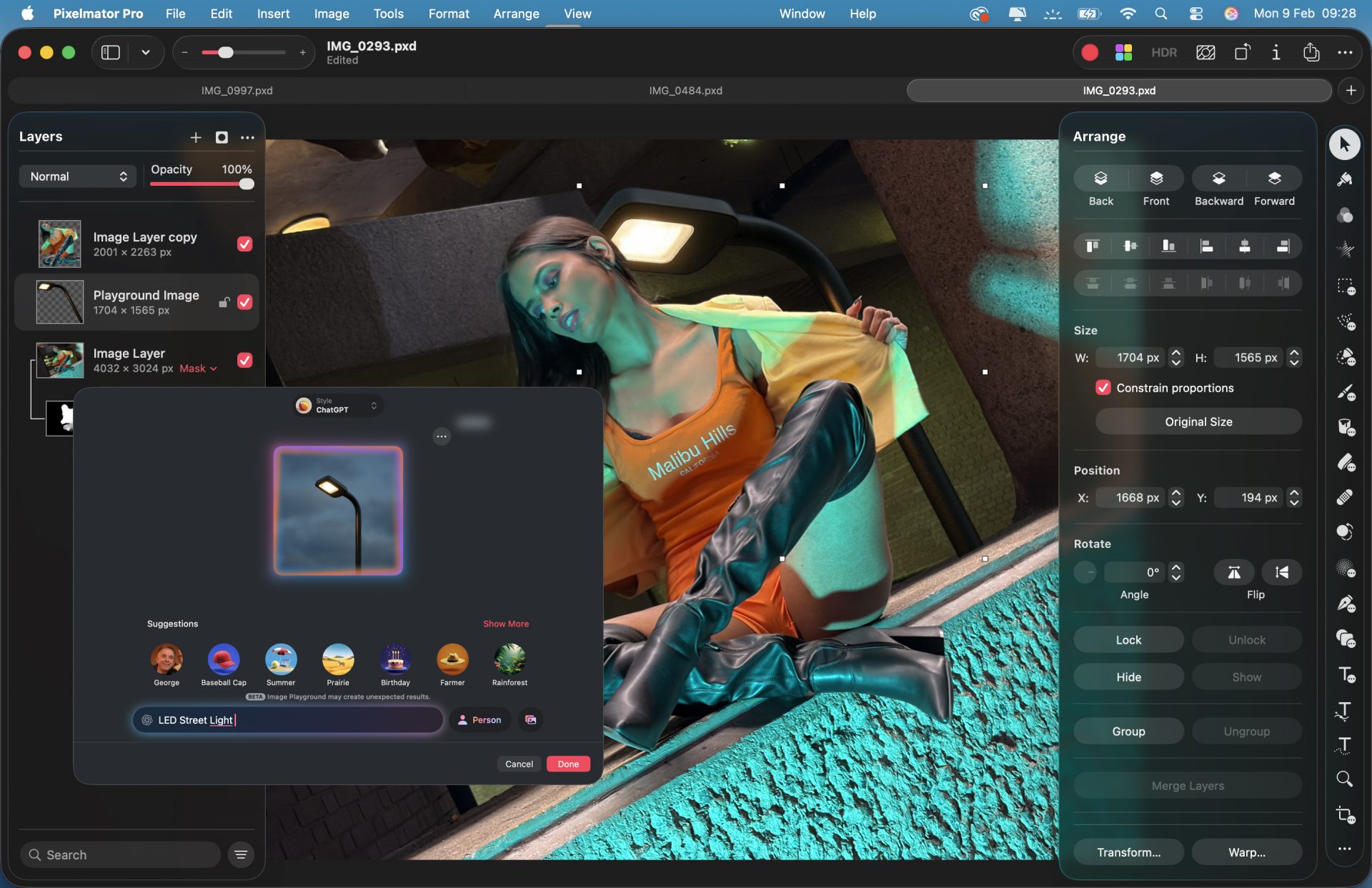Open the ChatGPT style picker chevron
Image resolution: width=1372 pixels, height=888 pixels.
tap(373, 405)
